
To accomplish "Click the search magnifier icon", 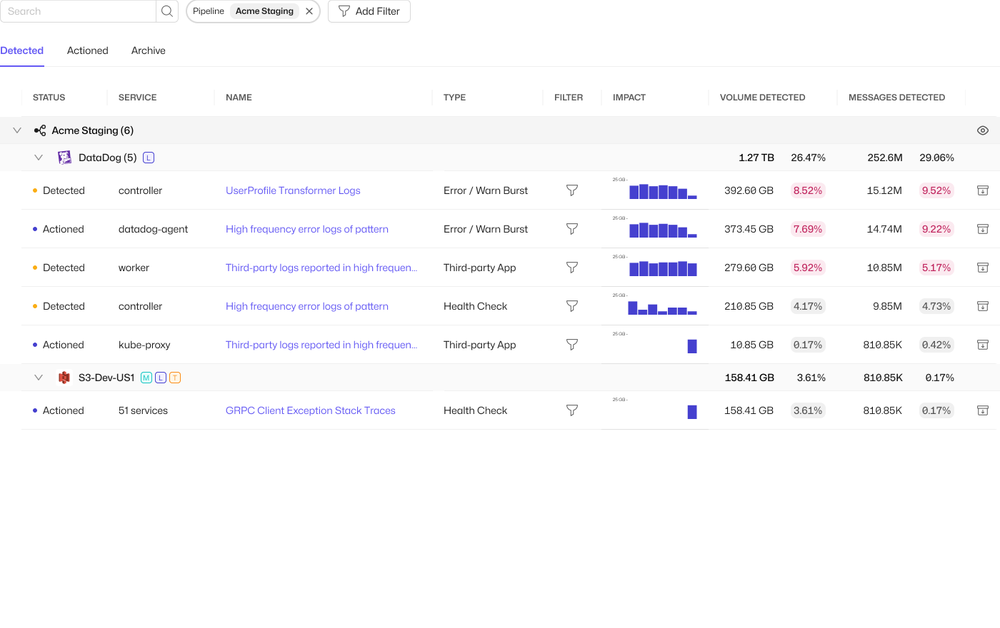I will click(166, 11).
